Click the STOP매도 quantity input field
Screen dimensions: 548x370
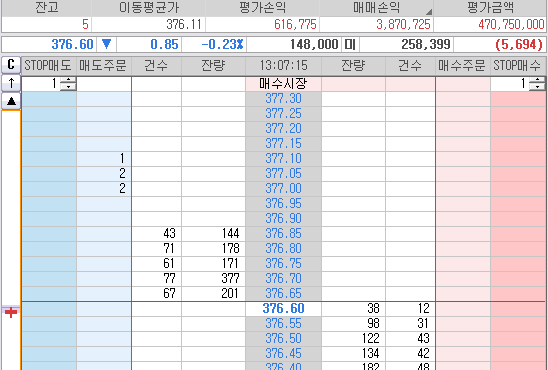point(41,84)
